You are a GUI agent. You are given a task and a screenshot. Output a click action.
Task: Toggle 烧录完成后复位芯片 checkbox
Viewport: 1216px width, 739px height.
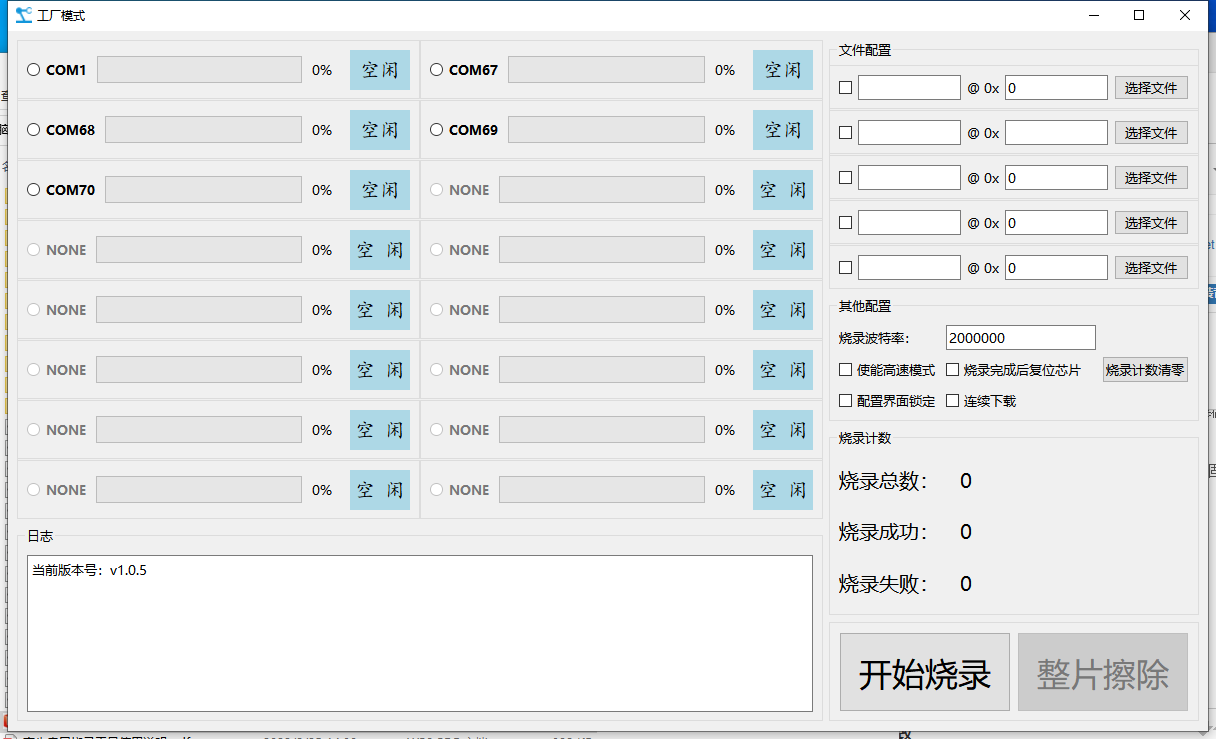coord(953,370)
